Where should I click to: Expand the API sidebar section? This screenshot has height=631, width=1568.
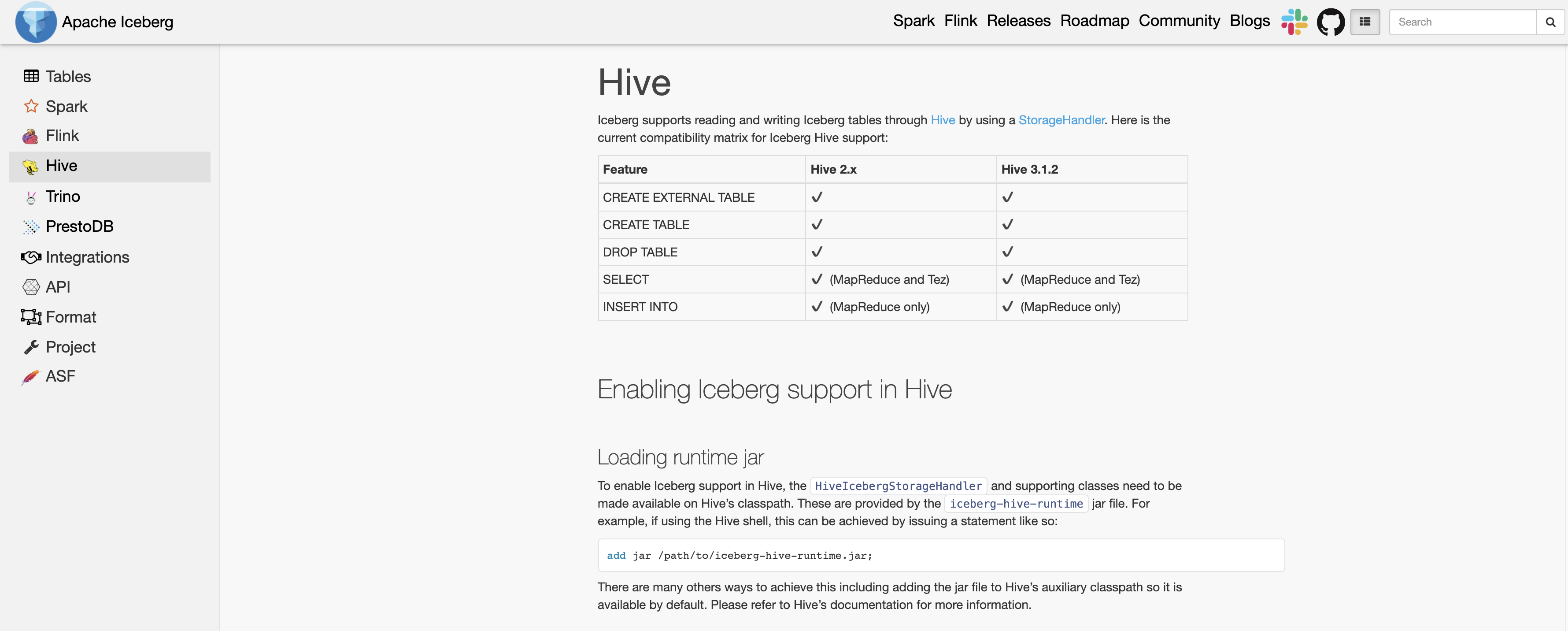click(x=58, y=287)
